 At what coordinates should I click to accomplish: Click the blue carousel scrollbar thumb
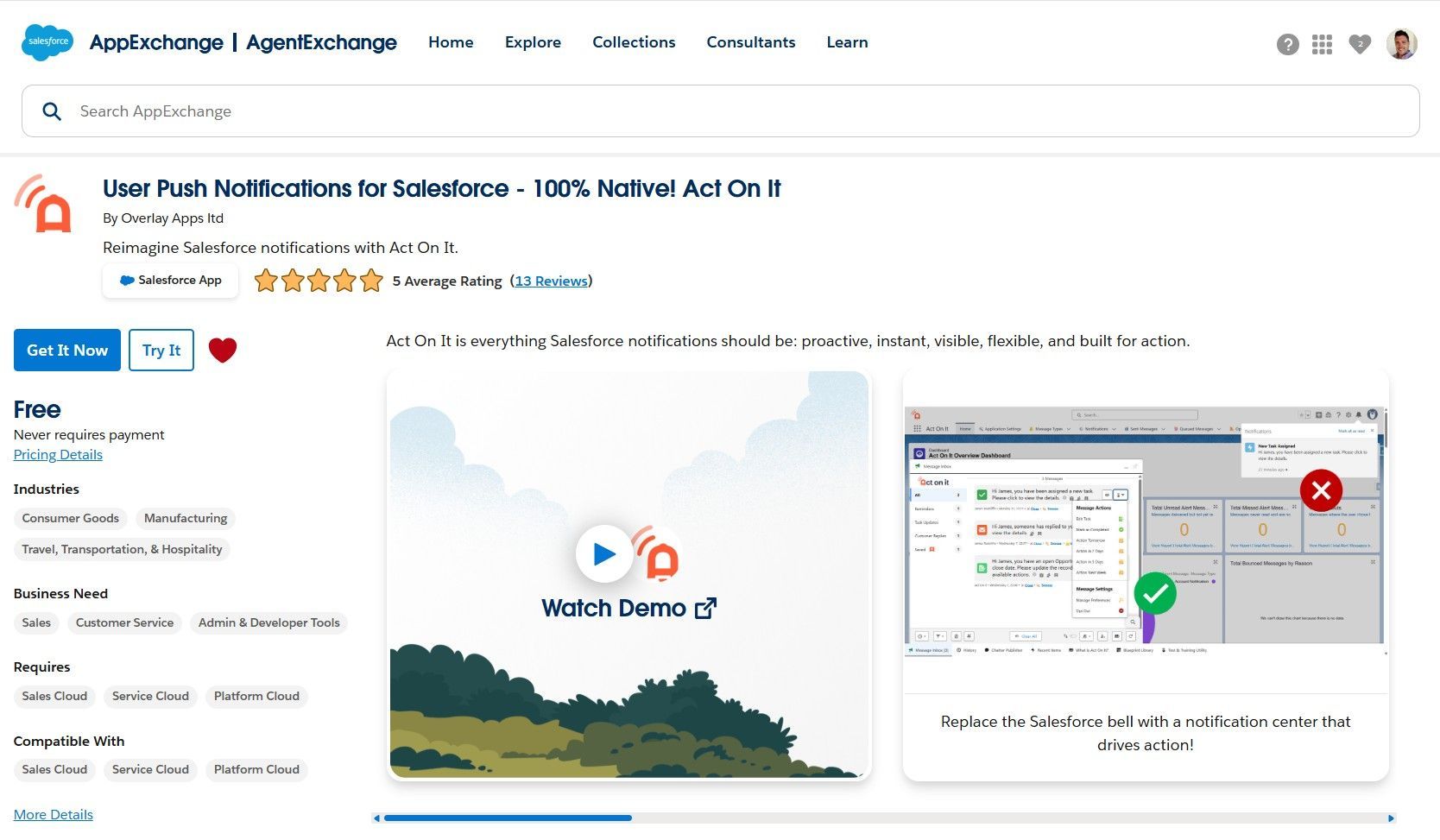[x=508, y=818]
